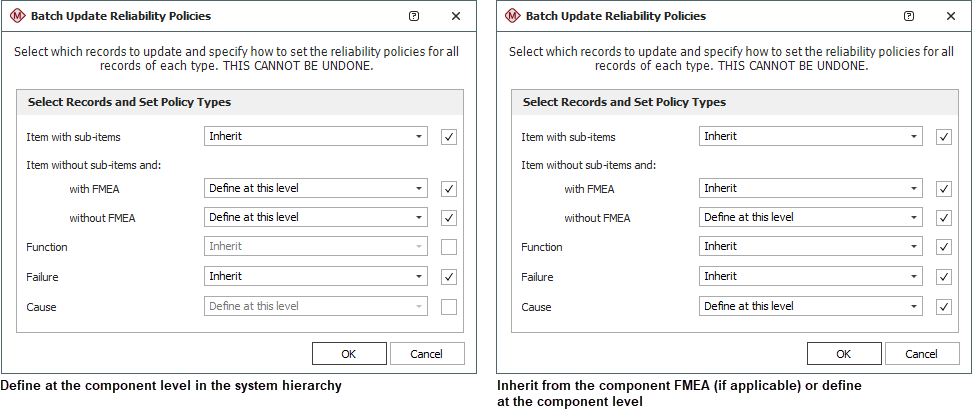Click Cancel in the right dialog
972x410 pixels.
922,354
